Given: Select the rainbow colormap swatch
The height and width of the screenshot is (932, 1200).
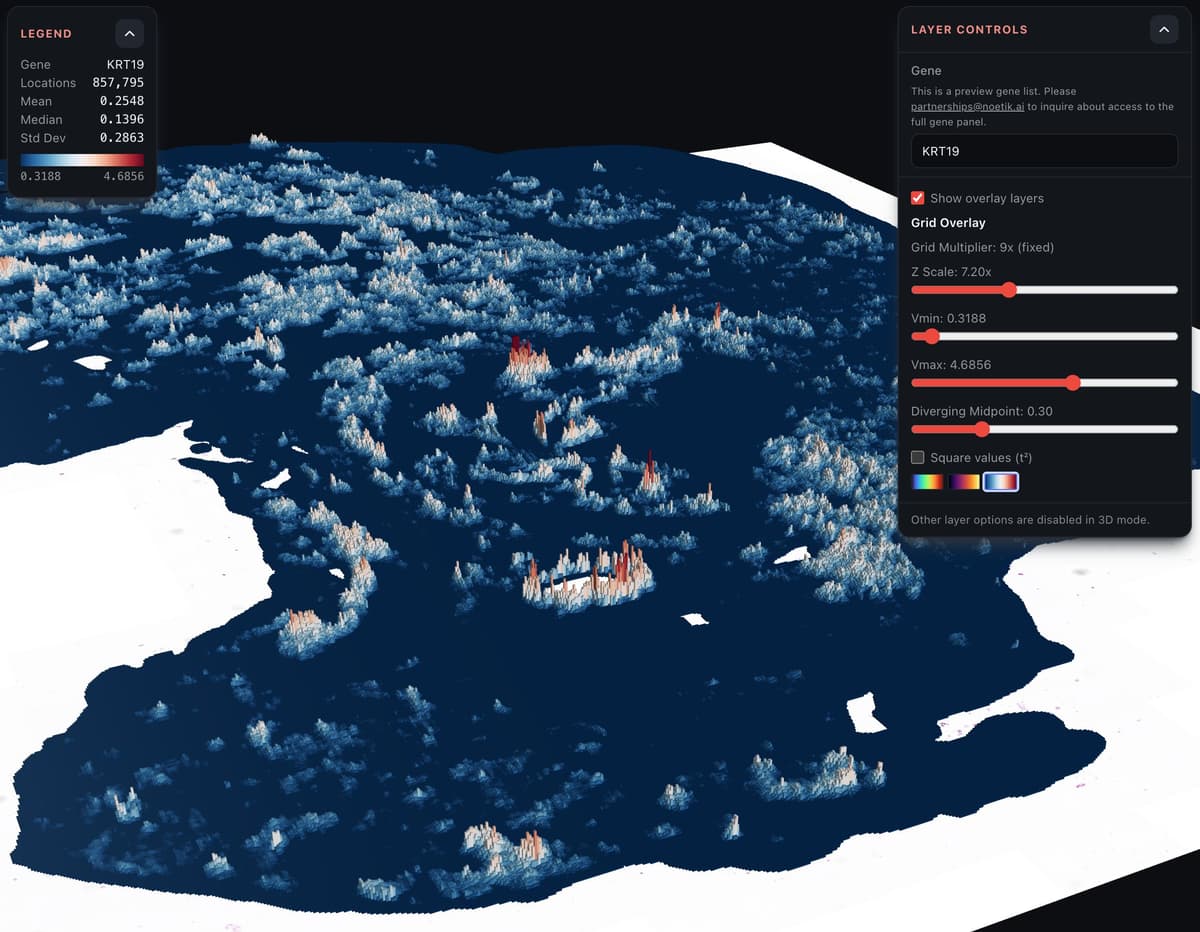Looking at the screenshot, I should (x=927, y=481).
